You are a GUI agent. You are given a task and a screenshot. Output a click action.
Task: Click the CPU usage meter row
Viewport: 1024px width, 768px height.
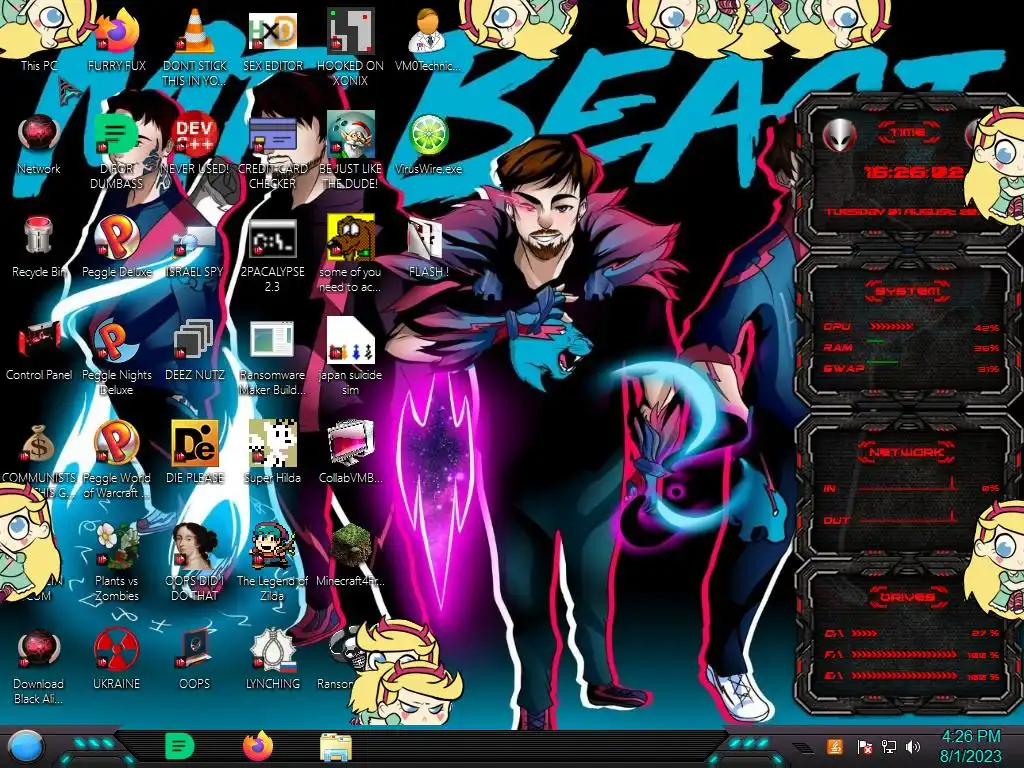911,327
